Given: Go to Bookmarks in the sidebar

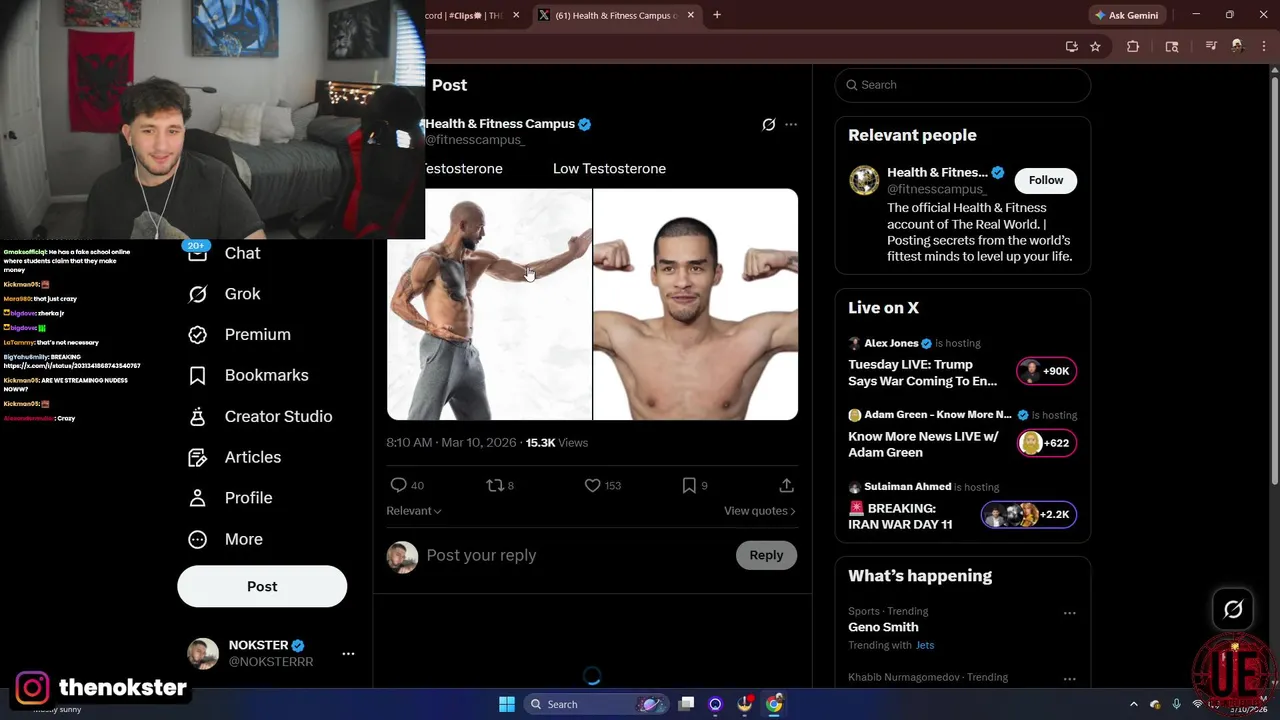Looking at the screenshot, I should pos(249,375).
